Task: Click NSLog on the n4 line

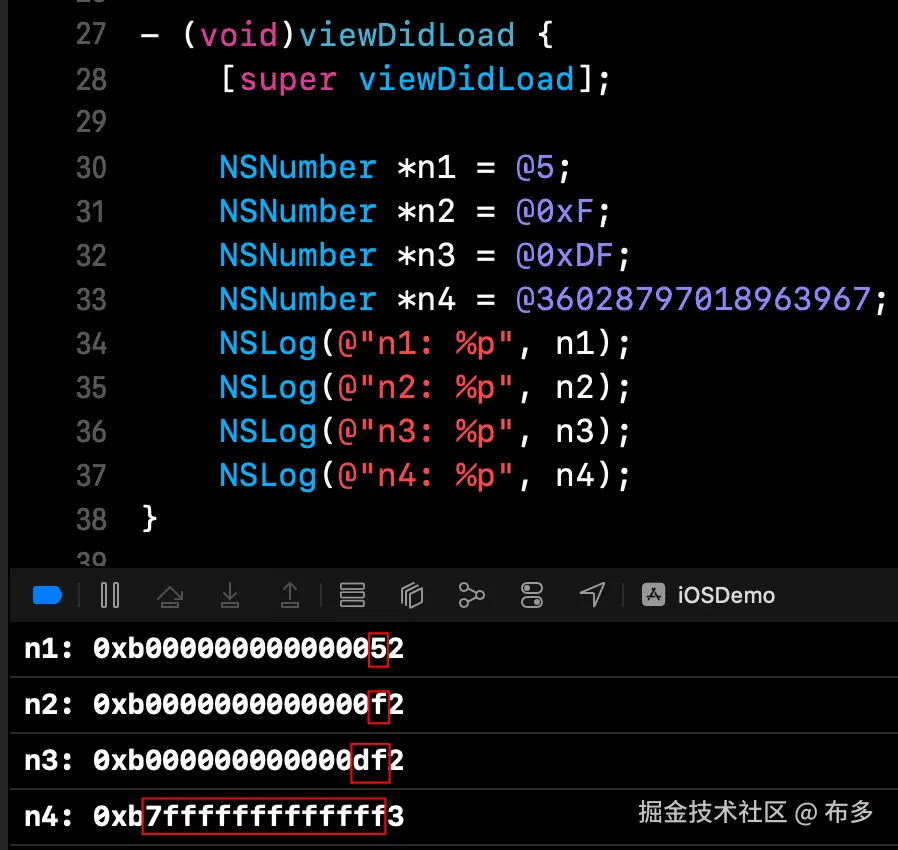Action: click(x=268, y=476)
